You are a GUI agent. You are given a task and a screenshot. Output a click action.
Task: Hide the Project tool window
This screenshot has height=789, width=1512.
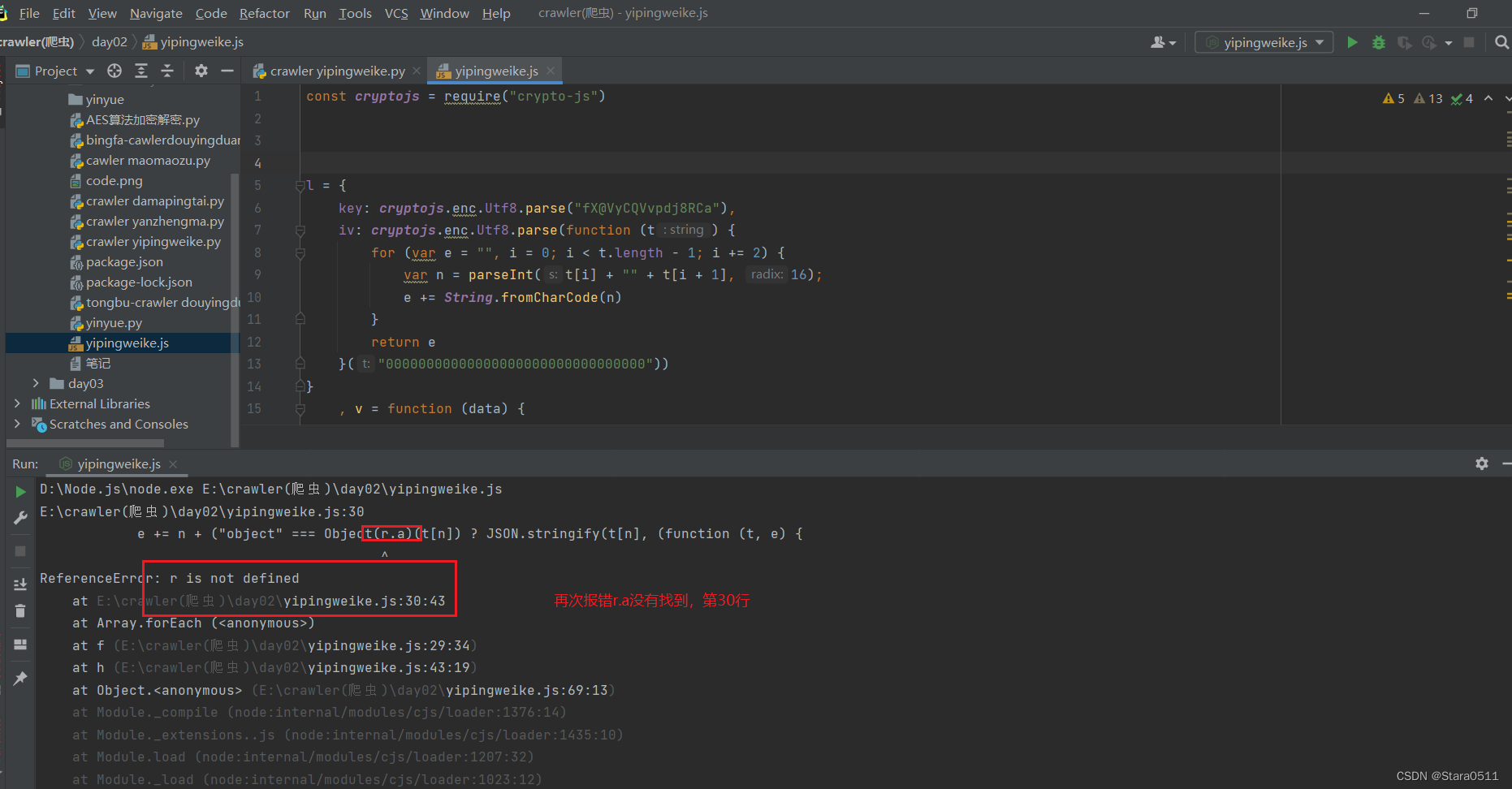[x=227, y=71]
